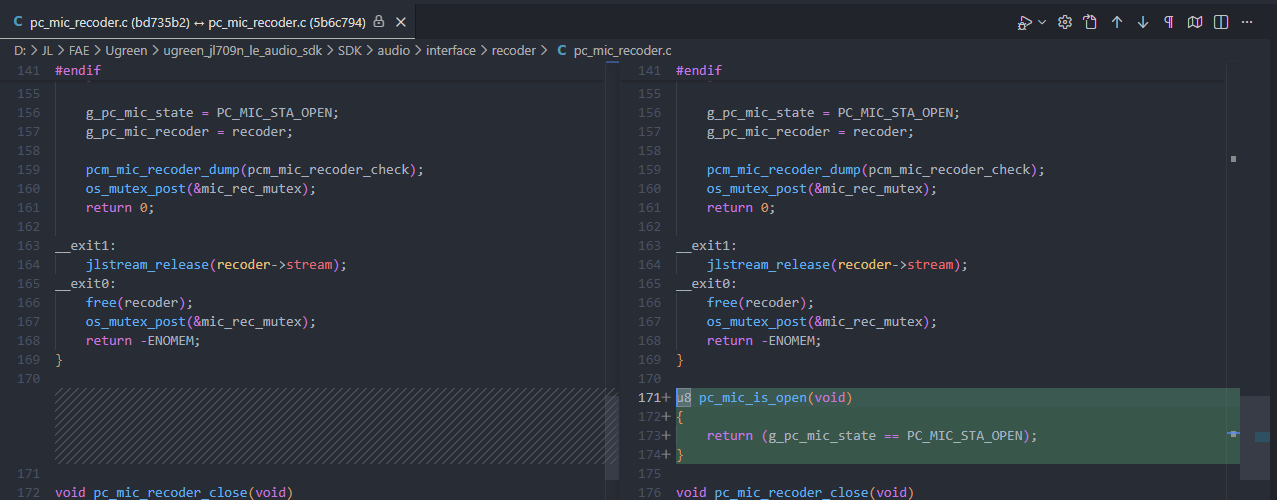Click the C icon in the breadcrumb
The height and width of the screenshot is (500, 1277).
pyautogui.click(x=561, y=50)
